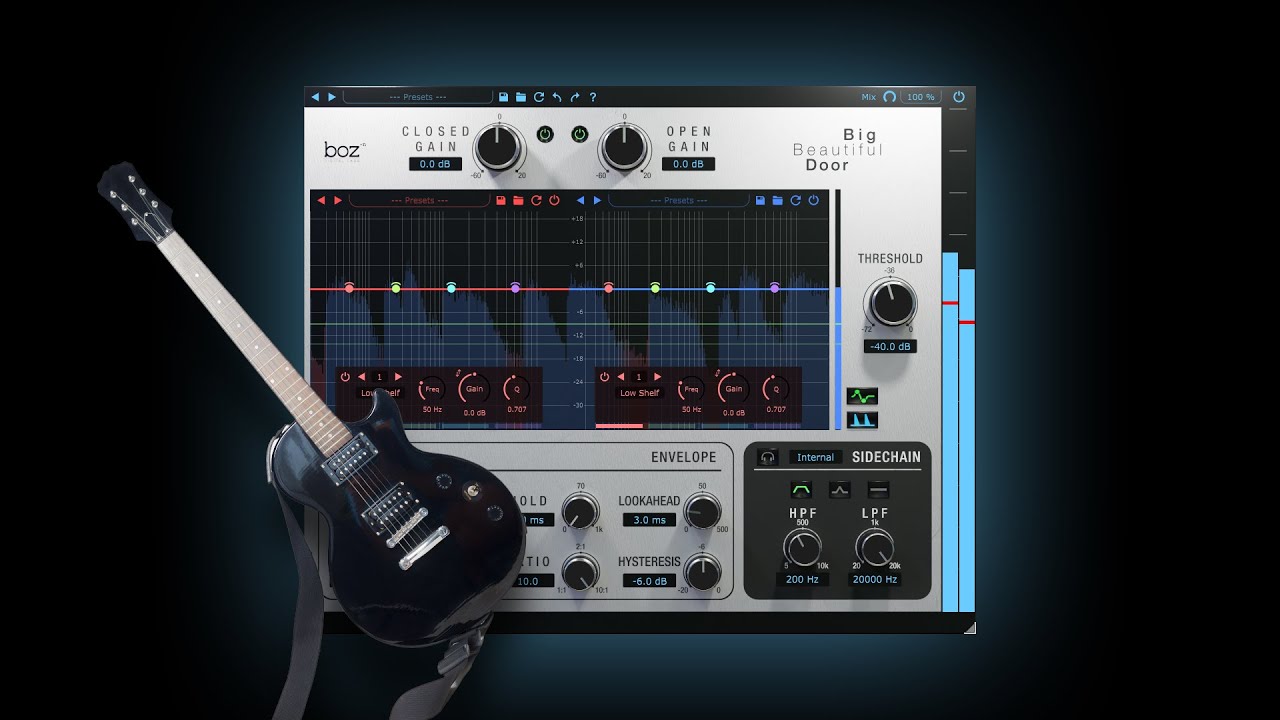Open the Low Shelf filter type dropdown in open EQ
Screen dimensions: 1280x720
(x=640, y=393)
